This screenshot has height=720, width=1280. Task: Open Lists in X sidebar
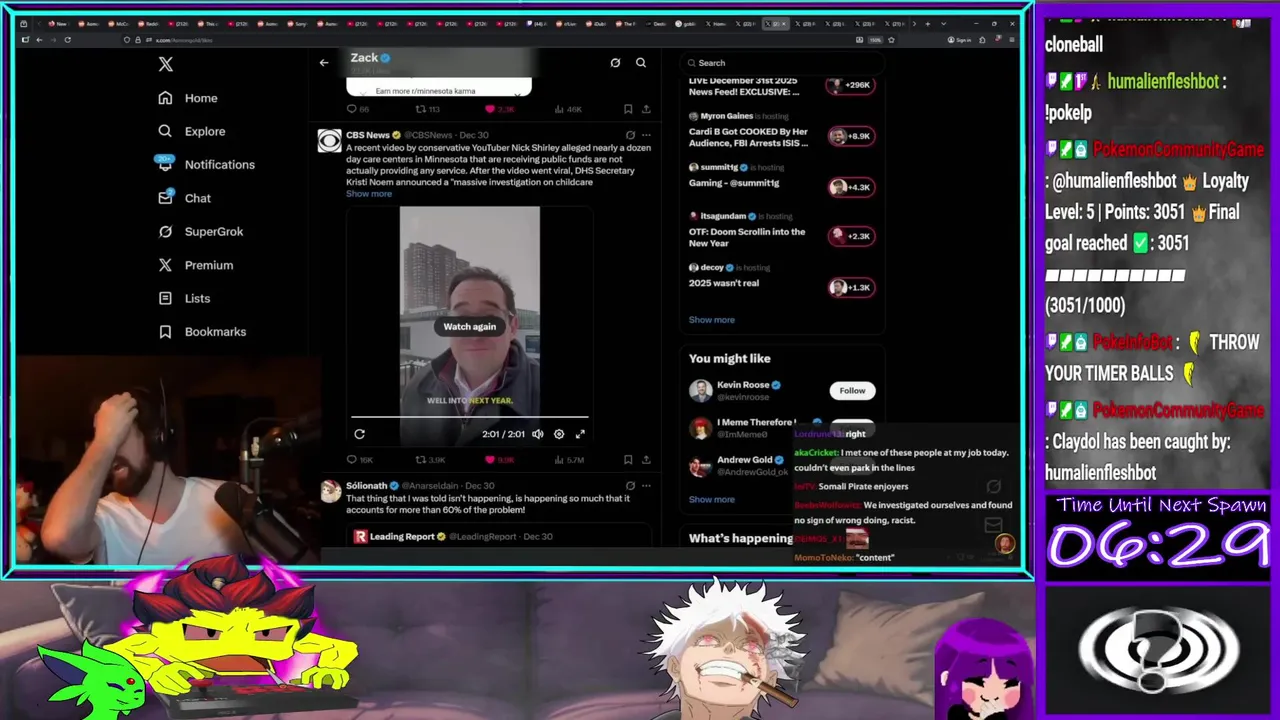pos(184,298)
